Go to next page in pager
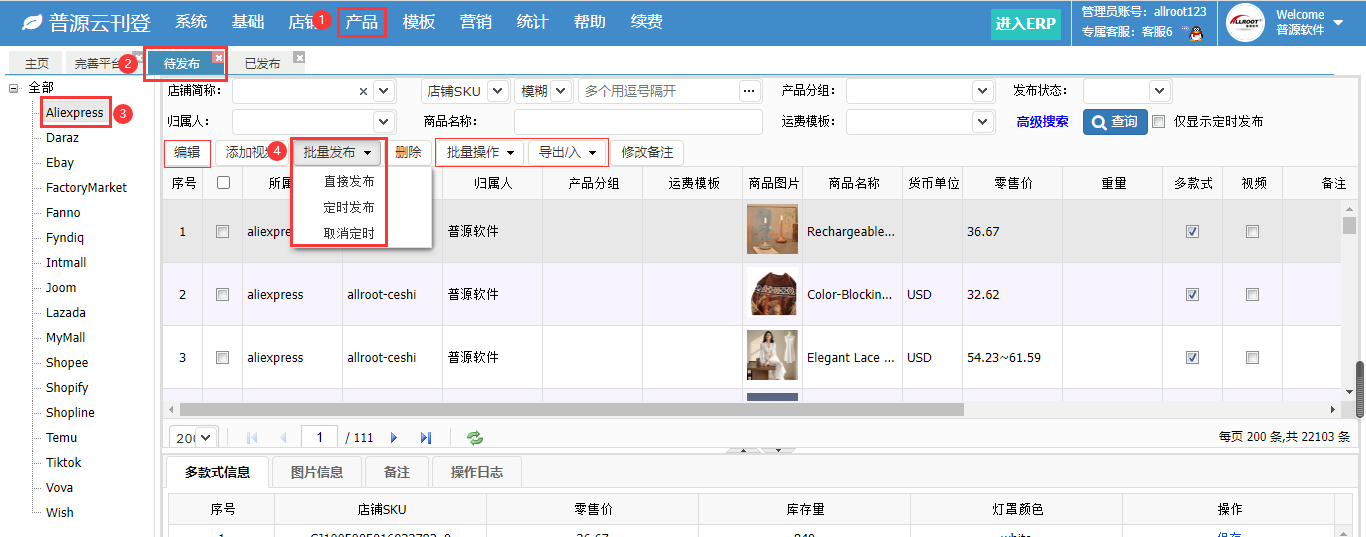 pos(394,438)
